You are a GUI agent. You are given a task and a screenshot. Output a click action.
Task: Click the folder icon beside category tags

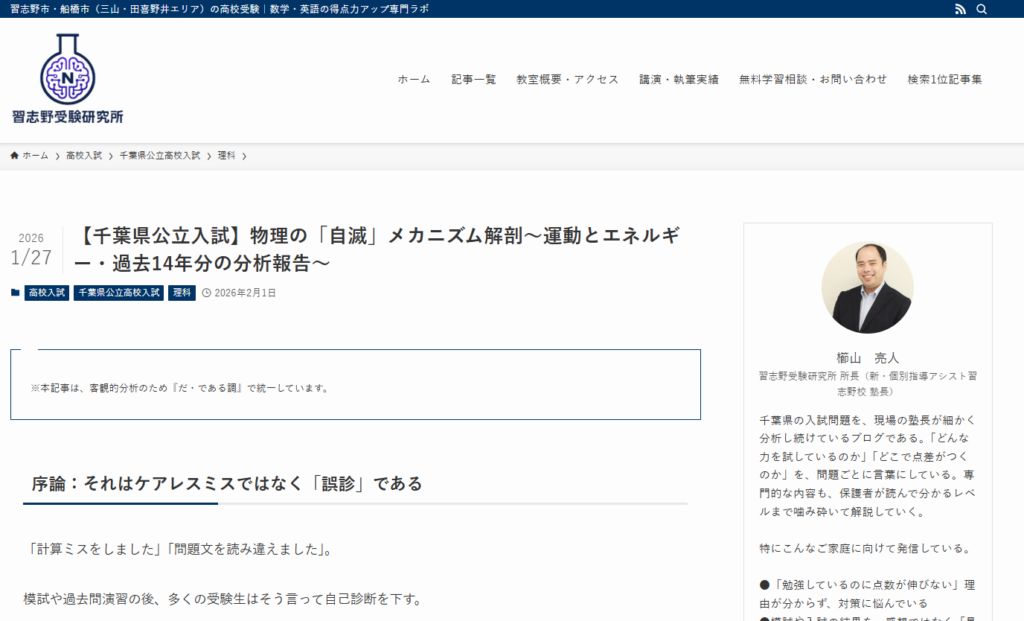(x=15, y=293)
